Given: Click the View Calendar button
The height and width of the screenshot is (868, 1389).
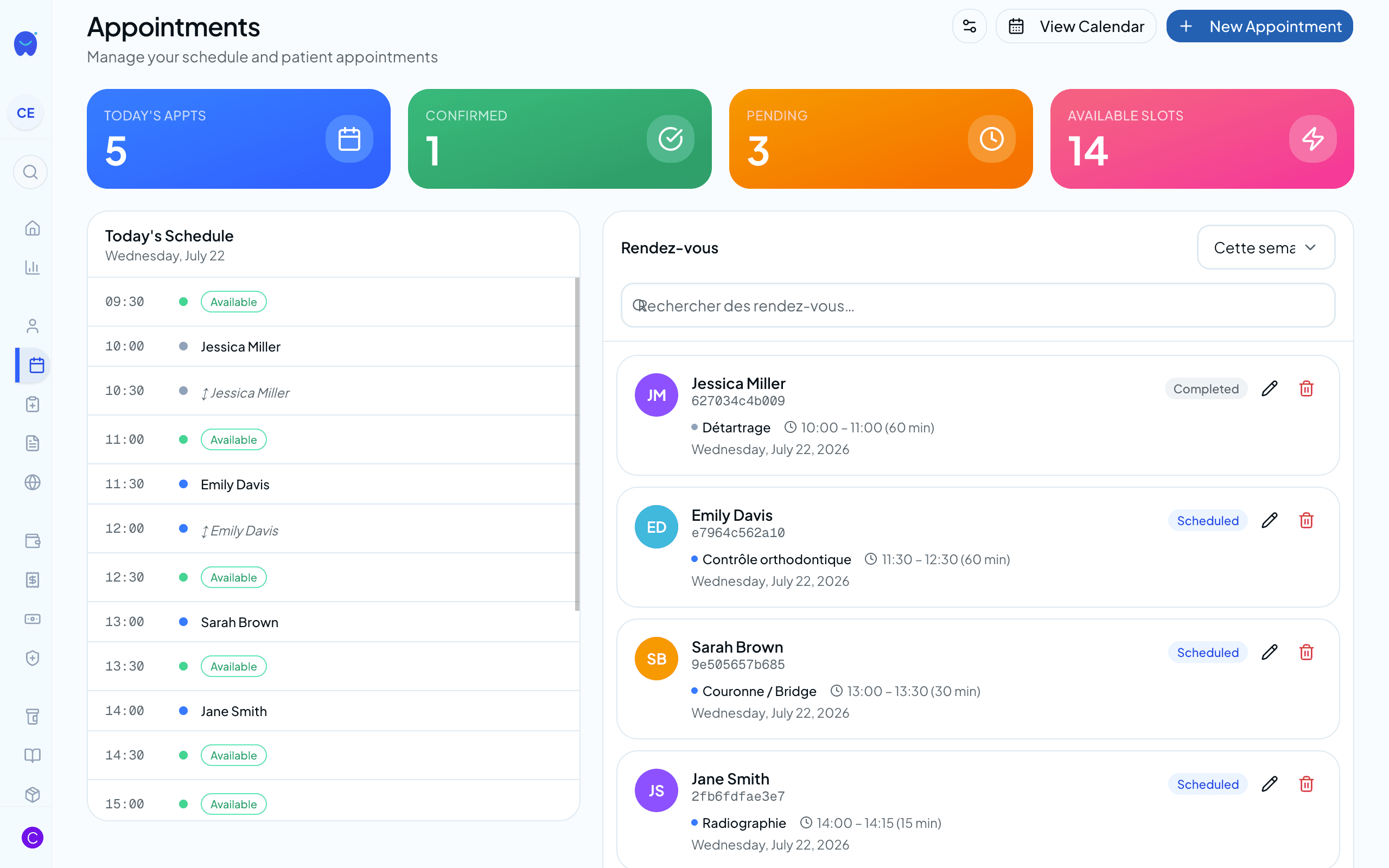Looking at the screenshot, I should point(1075,27).
